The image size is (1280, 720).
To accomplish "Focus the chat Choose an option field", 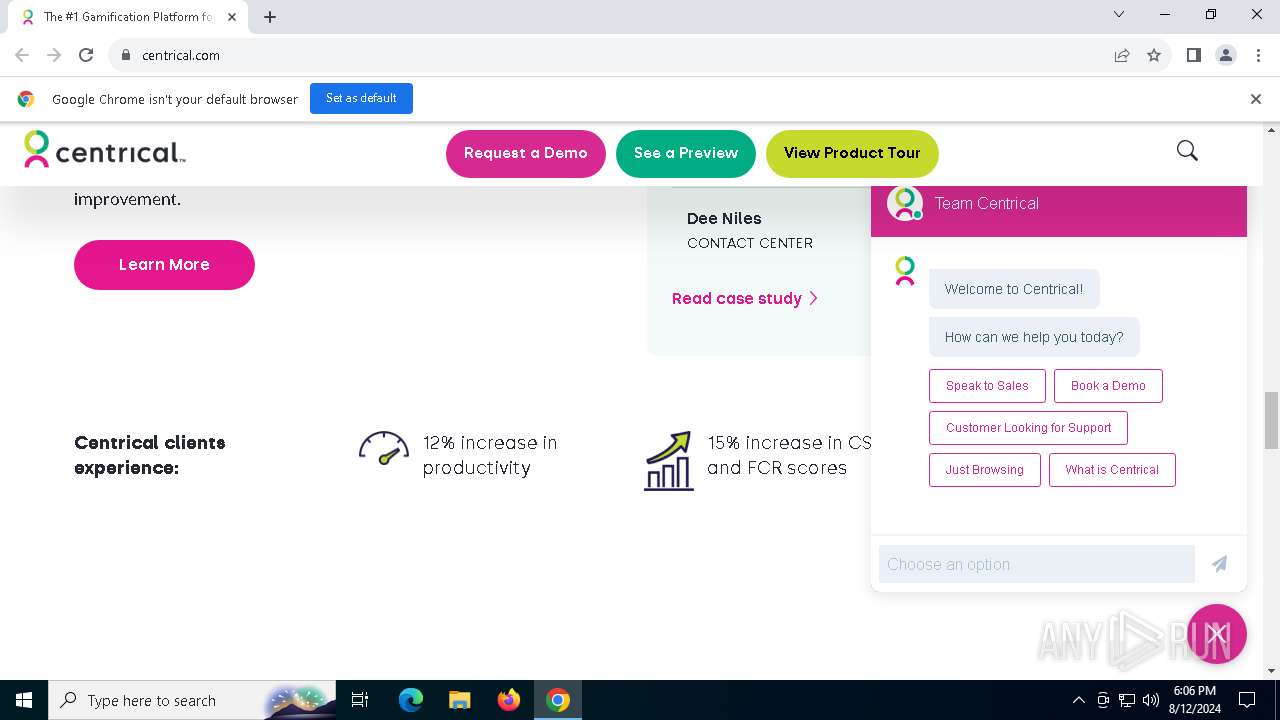I will pos(1037,564).
